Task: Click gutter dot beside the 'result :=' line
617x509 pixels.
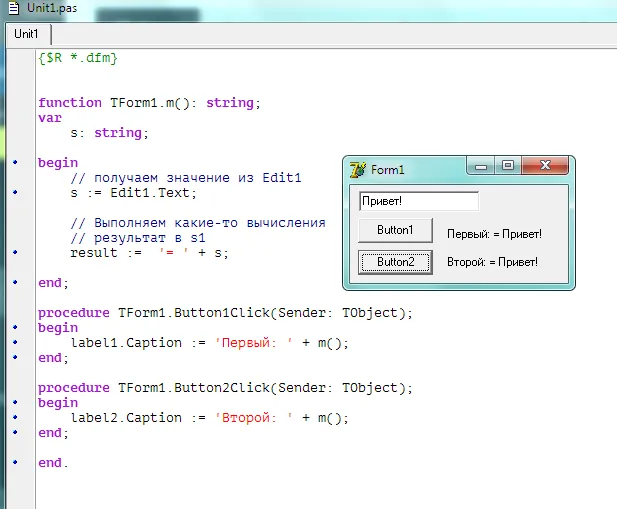Action: [15, 253]
